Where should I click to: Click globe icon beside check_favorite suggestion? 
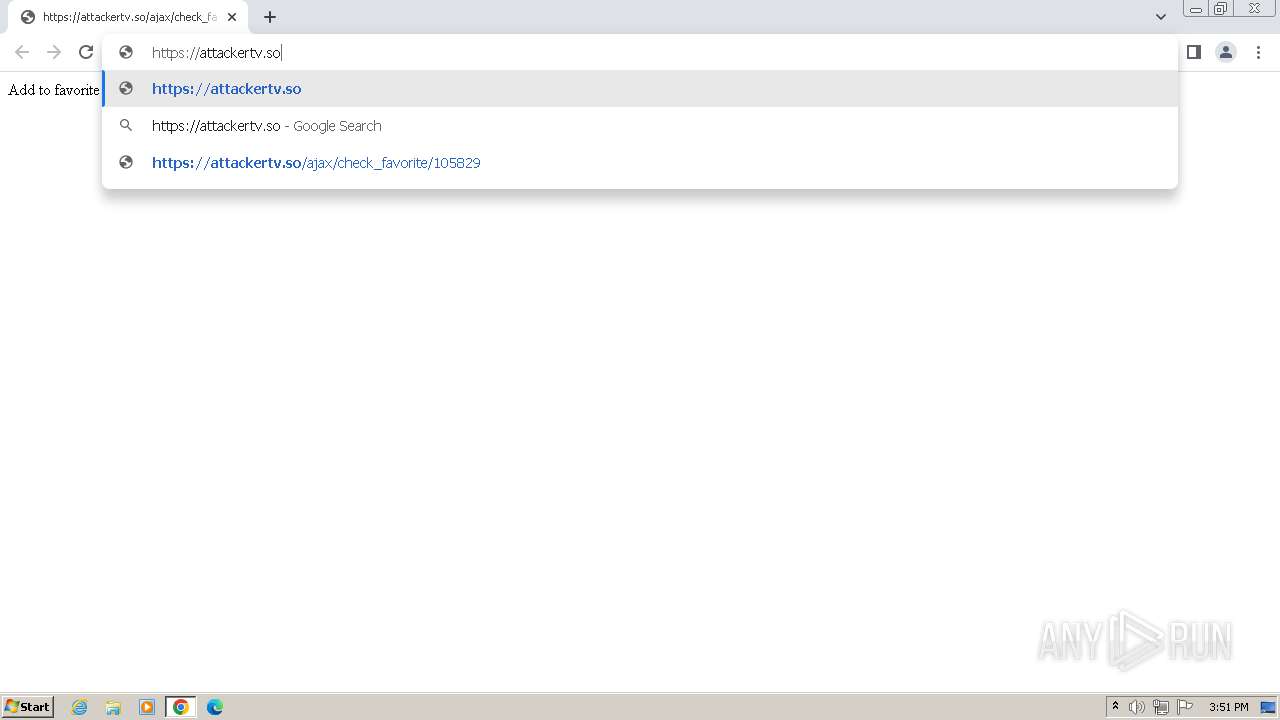126,163
